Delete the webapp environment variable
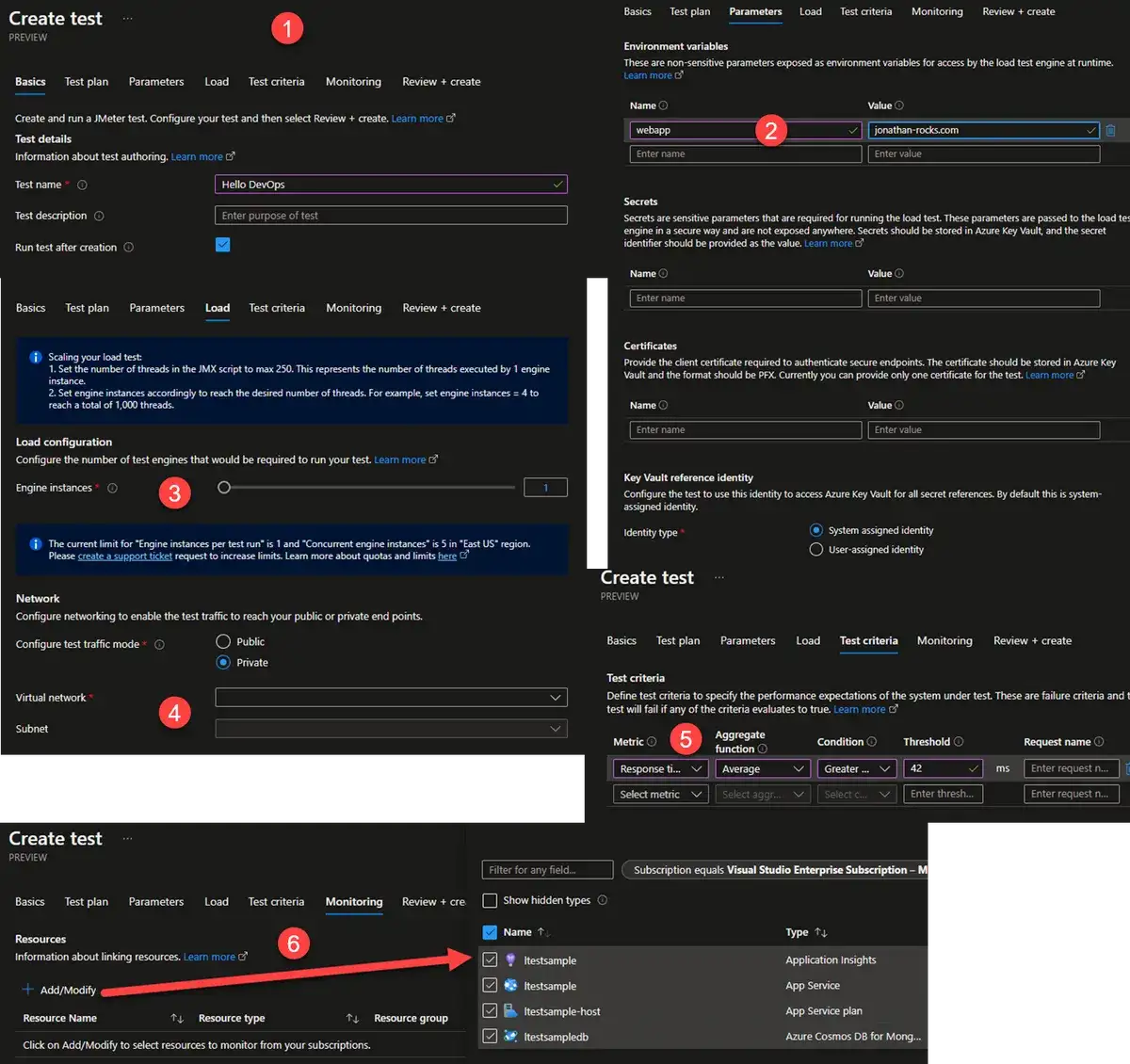The width and height of the screenshot is (1130, 1064). click(x=1110, y=130)
